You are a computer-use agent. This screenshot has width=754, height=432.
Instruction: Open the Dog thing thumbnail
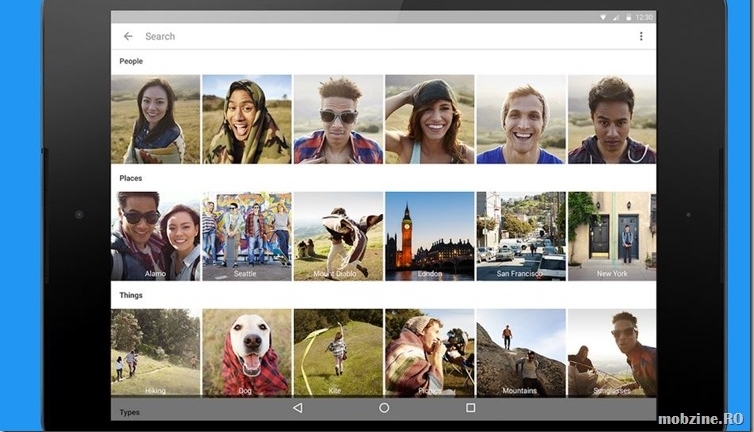pos(247,353)
